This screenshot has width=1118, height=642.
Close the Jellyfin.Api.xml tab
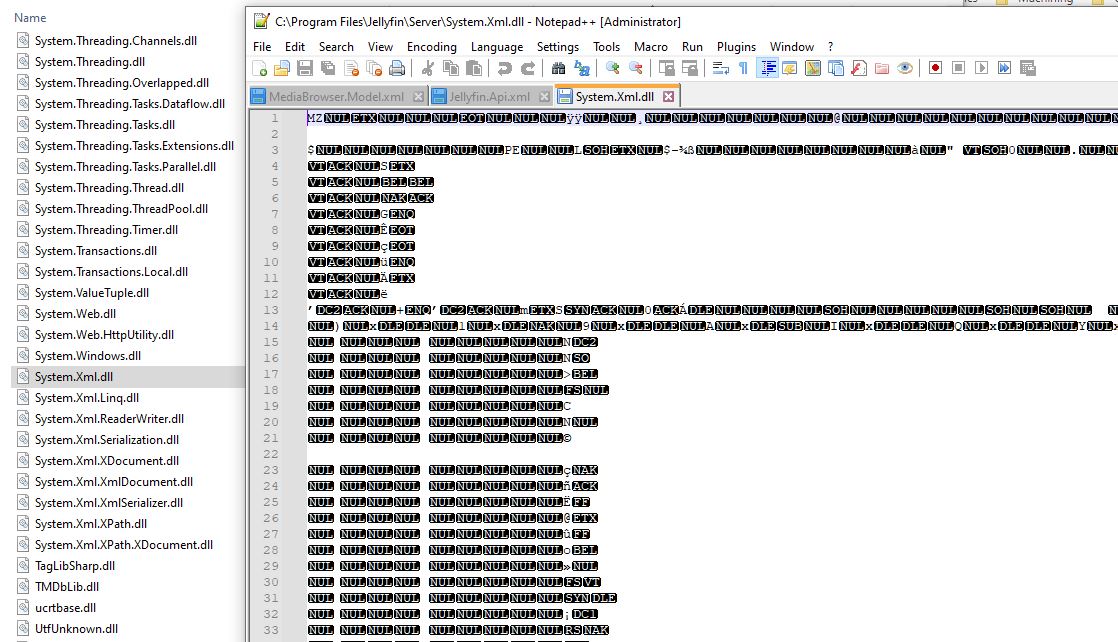544,96
